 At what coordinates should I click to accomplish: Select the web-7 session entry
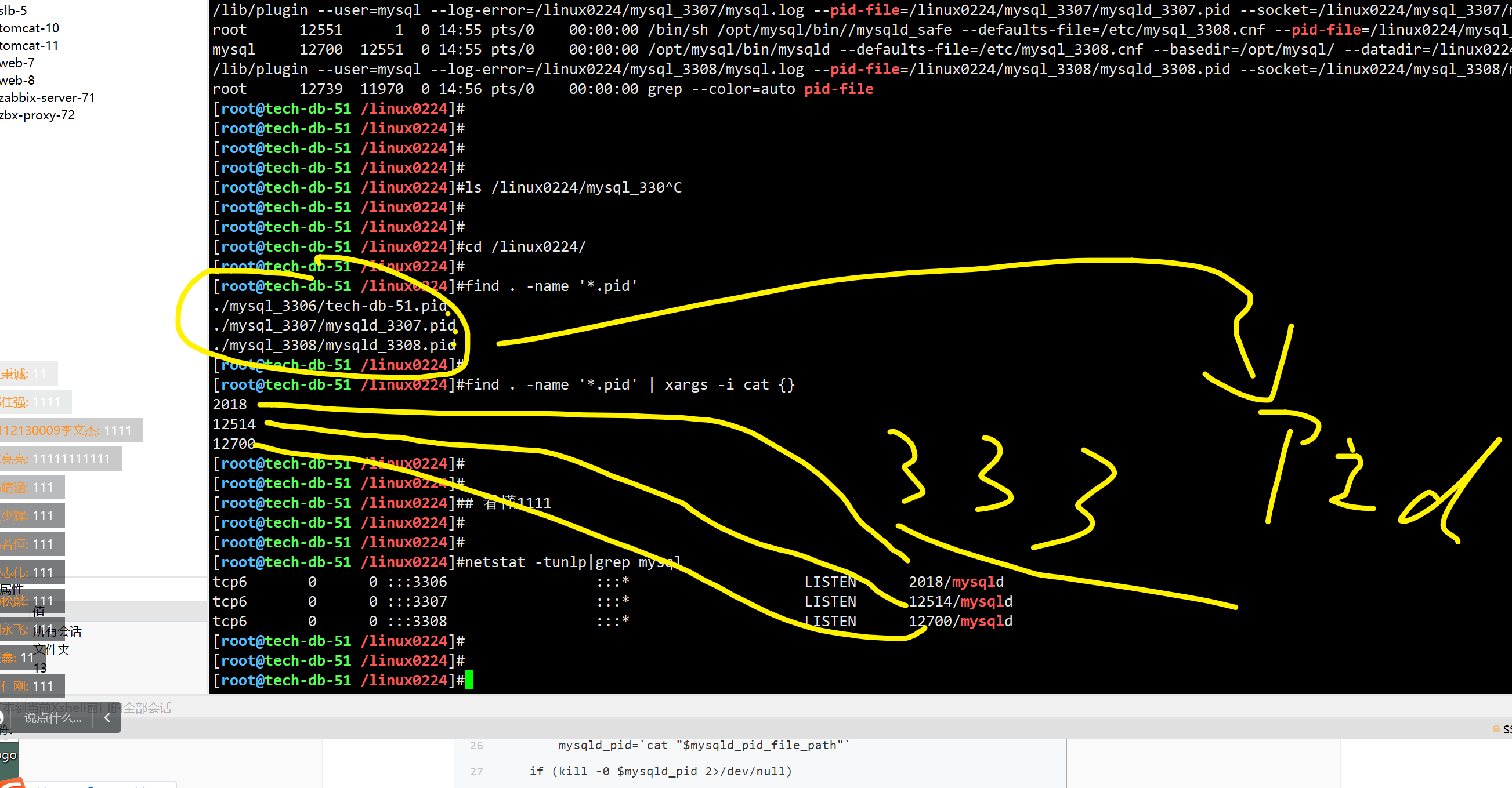click(x=17, y=63)
